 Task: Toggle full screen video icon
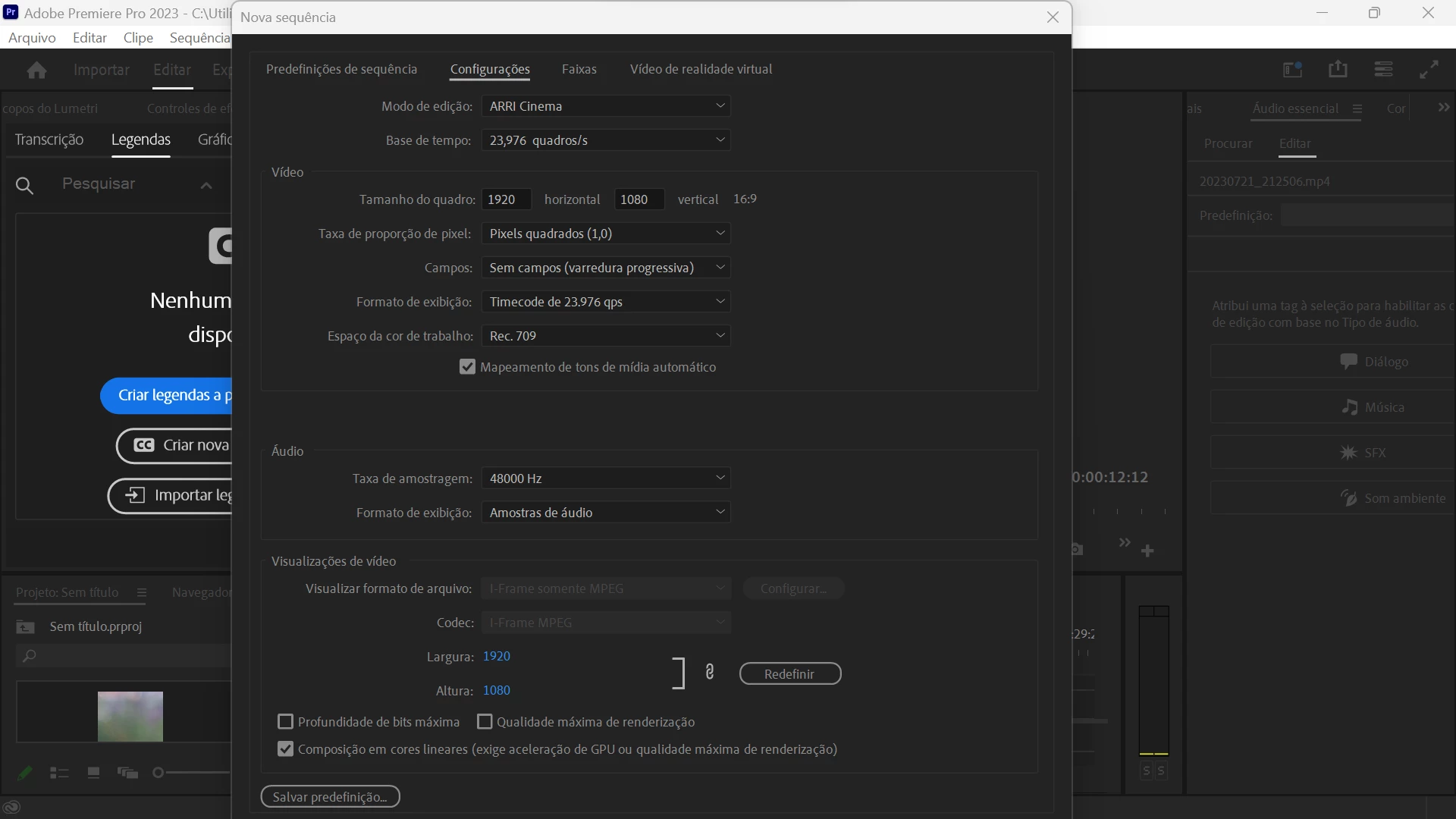pos(1429,70)
